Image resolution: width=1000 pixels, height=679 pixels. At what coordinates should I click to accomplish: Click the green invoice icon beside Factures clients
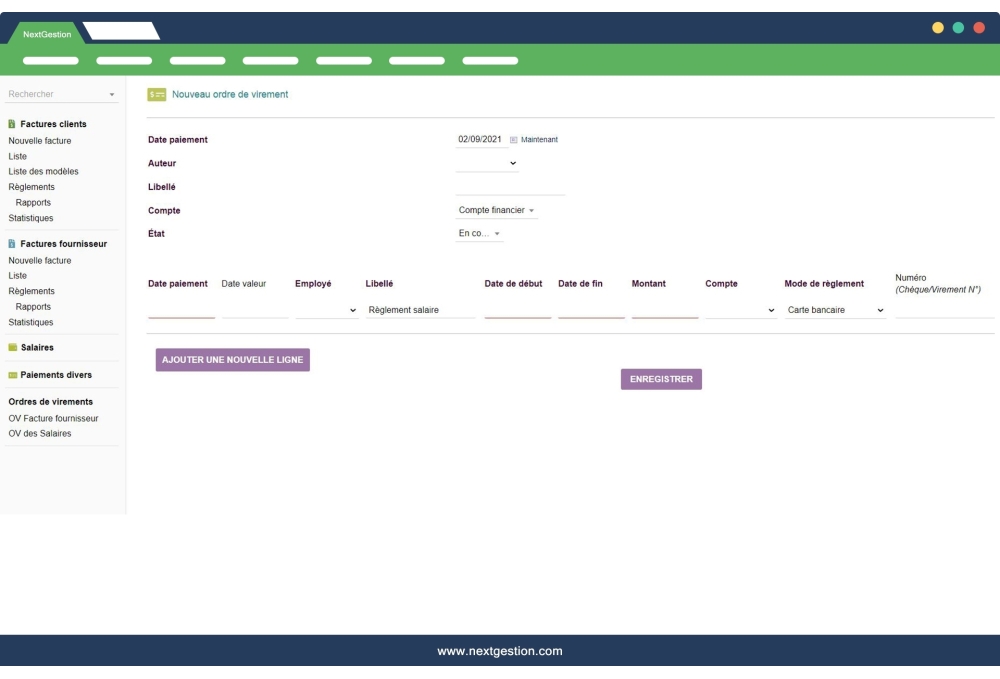point(12,124)
